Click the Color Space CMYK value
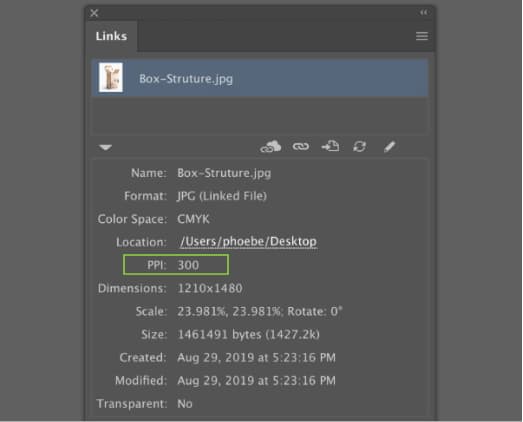Image resolution: width=523 pixels, height=422 pixels. pos(193,219)
